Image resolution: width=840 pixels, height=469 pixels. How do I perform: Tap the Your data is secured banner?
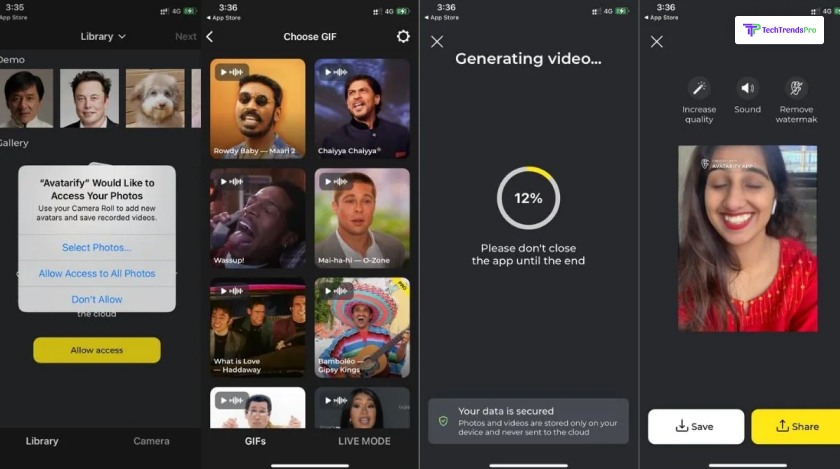coord(528,421)
